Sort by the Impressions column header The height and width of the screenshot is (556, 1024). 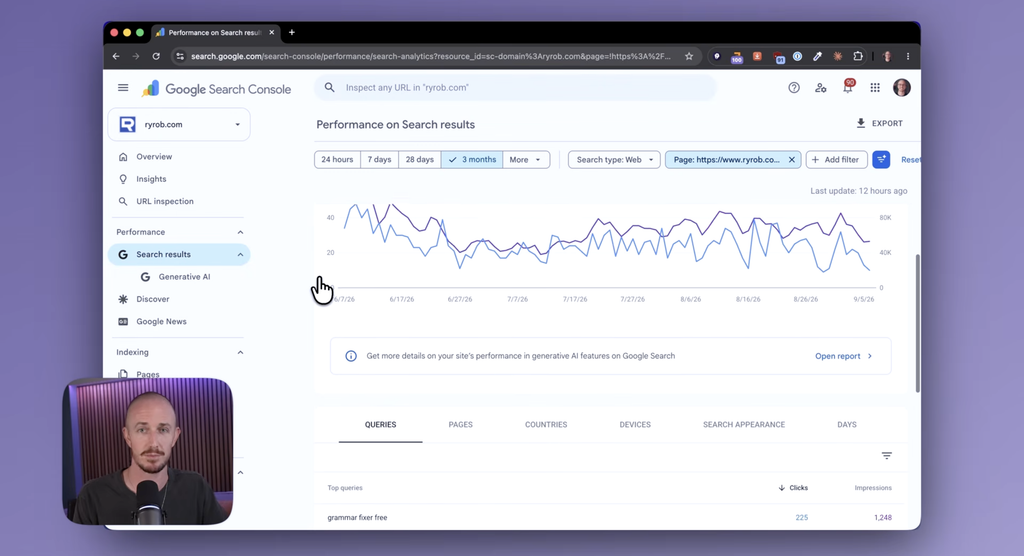pos(873,488)
